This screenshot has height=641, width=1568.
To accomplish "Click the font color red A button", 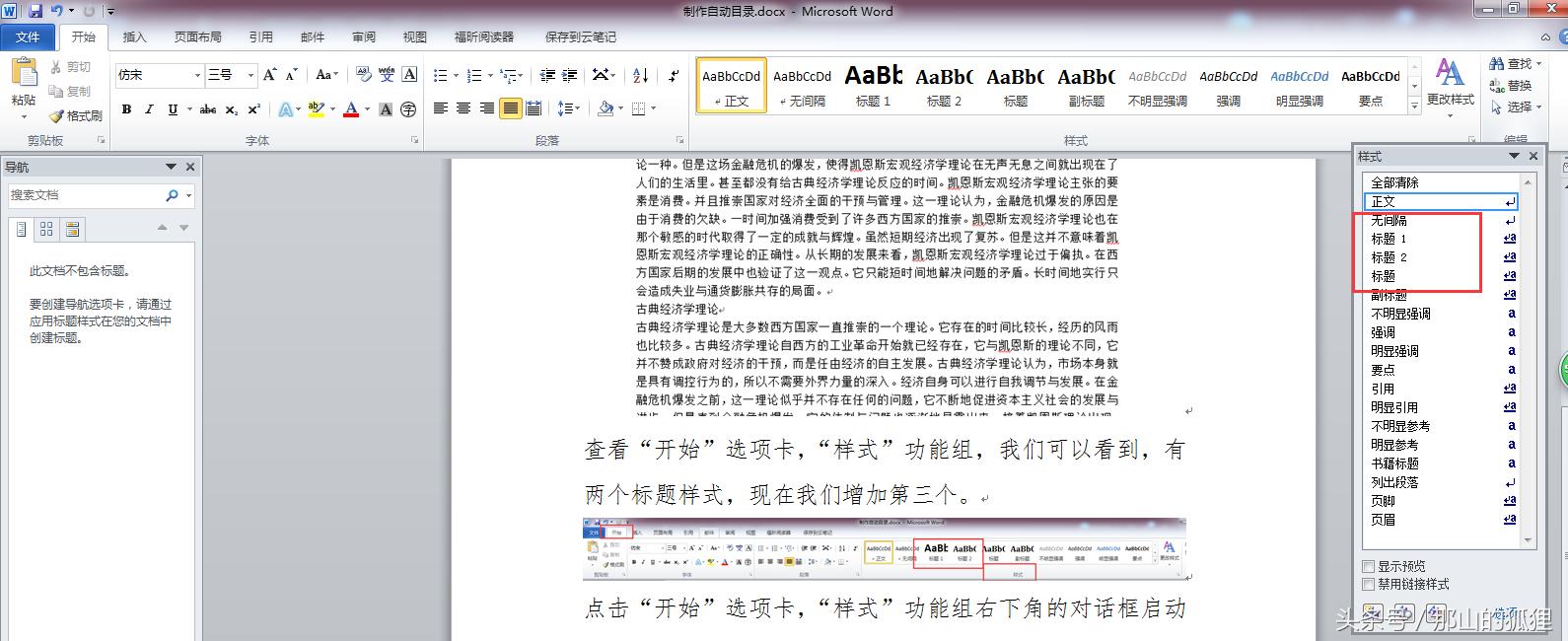I will [x=351, y=109].
